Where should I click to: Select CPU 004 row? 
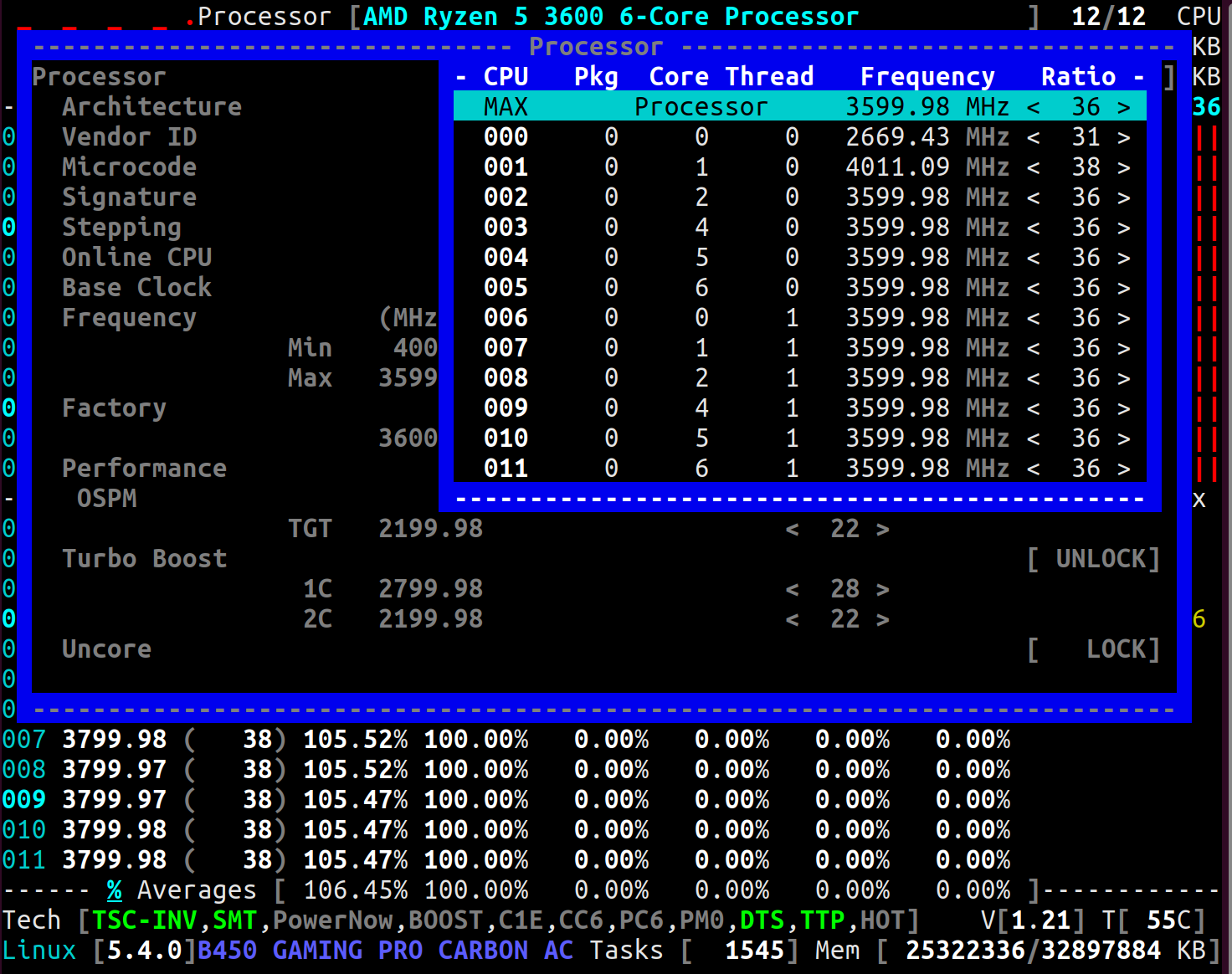pyautogui.click(x=800, y=257)
